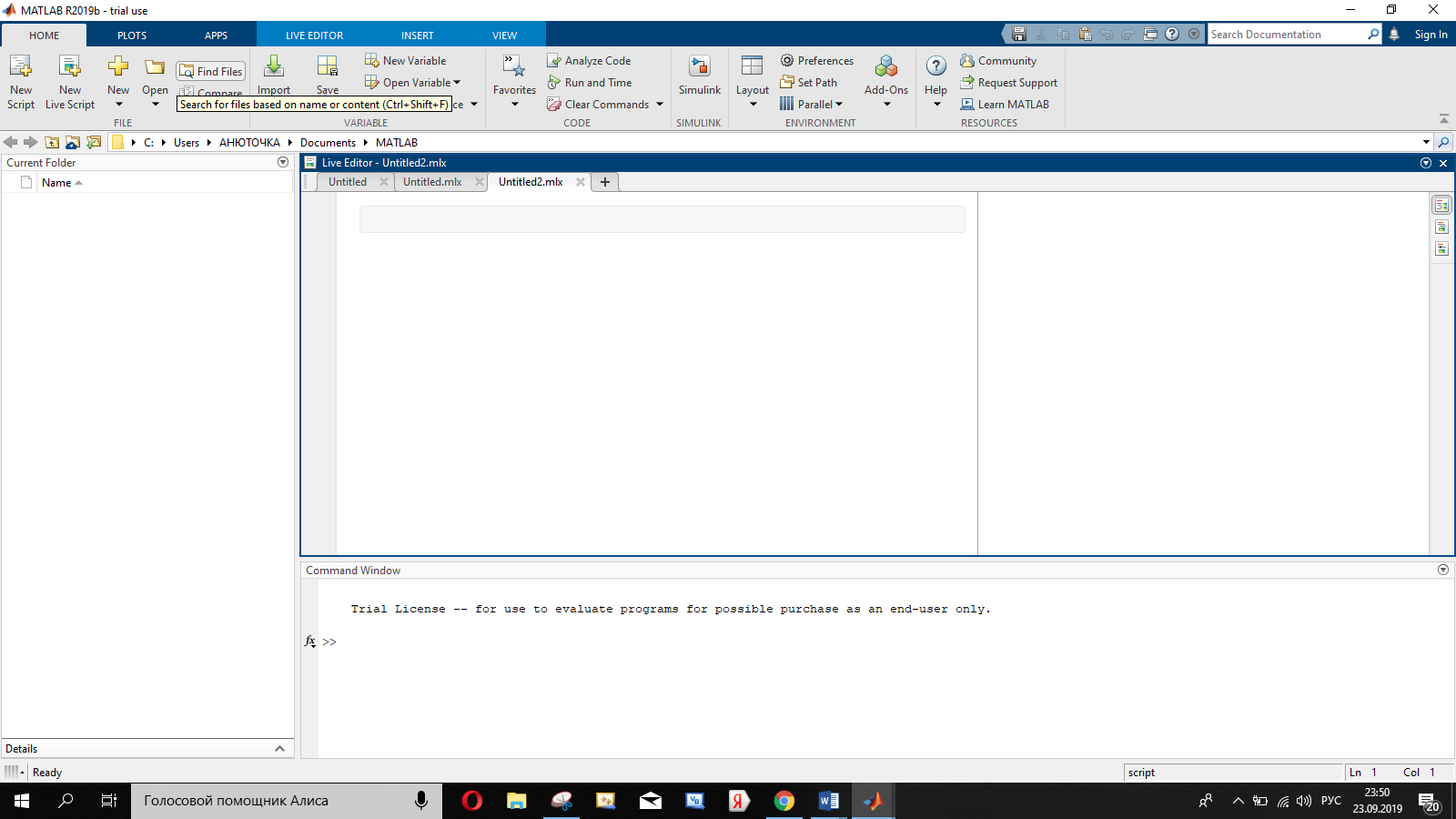Screen dimensions: 1456x819
Task: Switch to the LIVE EDITOR tab
Action: coord(314,35)
